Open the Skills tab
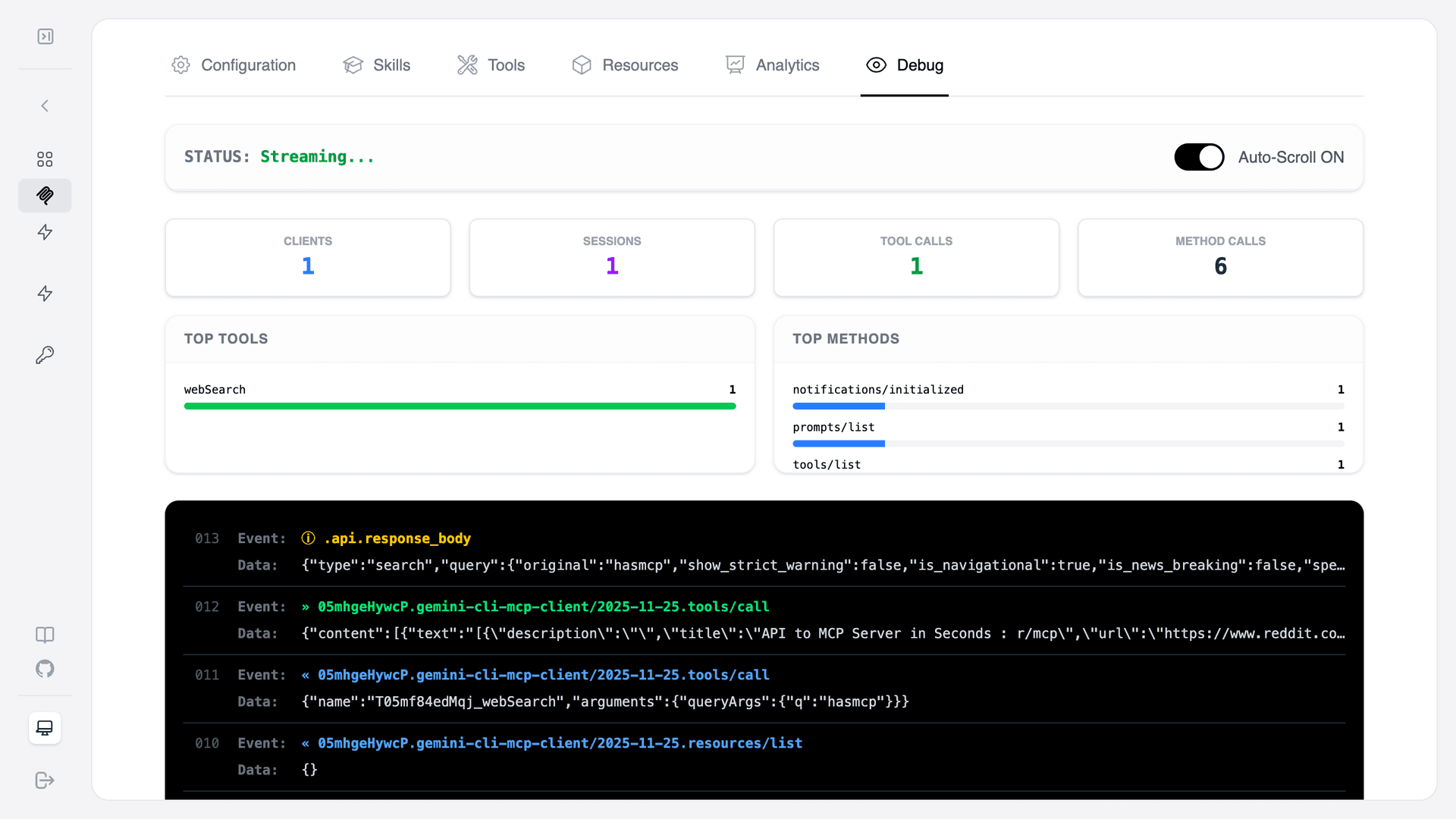Image resolution: width=1456 pixels, height=819 pixels. [376, 65]
